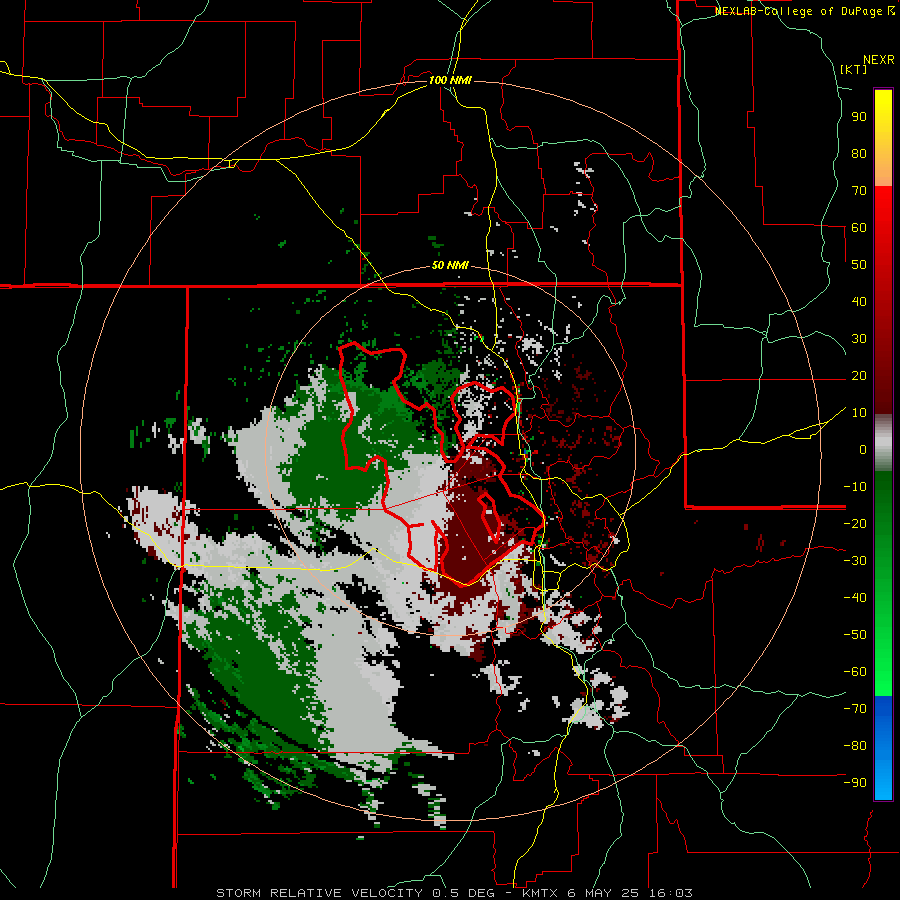Click the -20 value on the velocity scale
900x900 pixels.
(855, 523)
